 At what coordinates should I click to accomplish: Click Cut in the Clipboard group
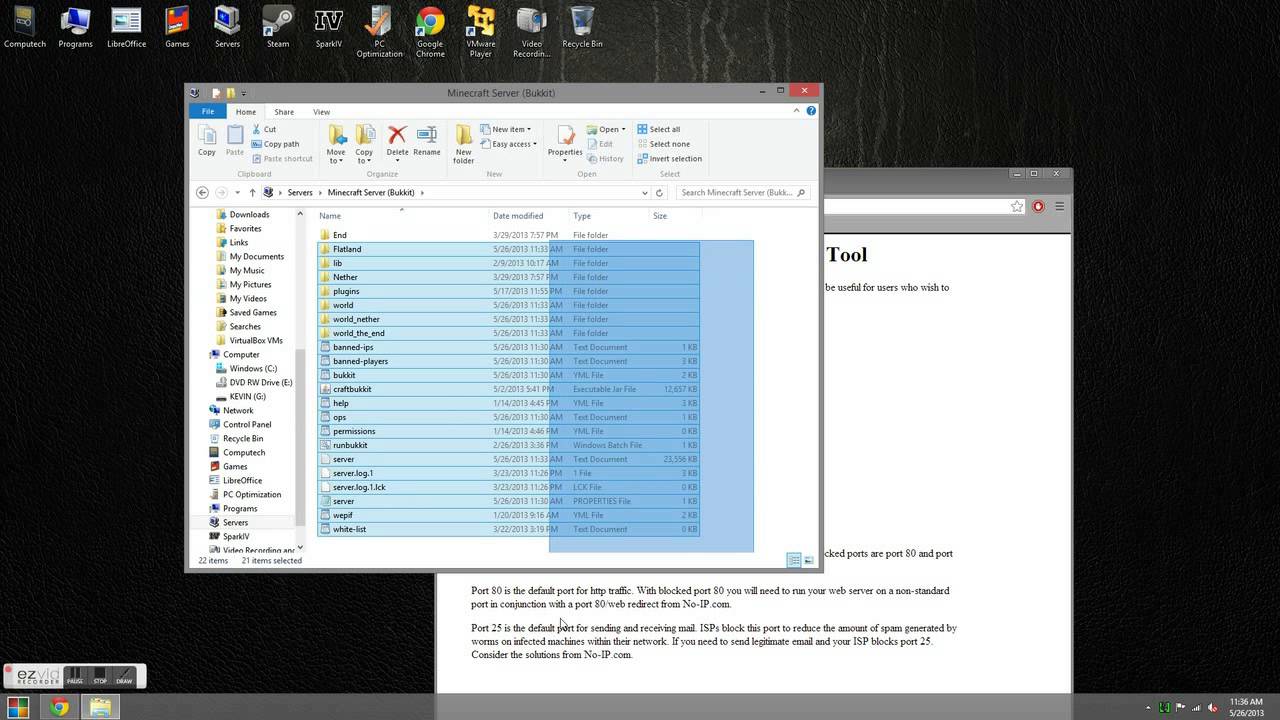(264, 129)
